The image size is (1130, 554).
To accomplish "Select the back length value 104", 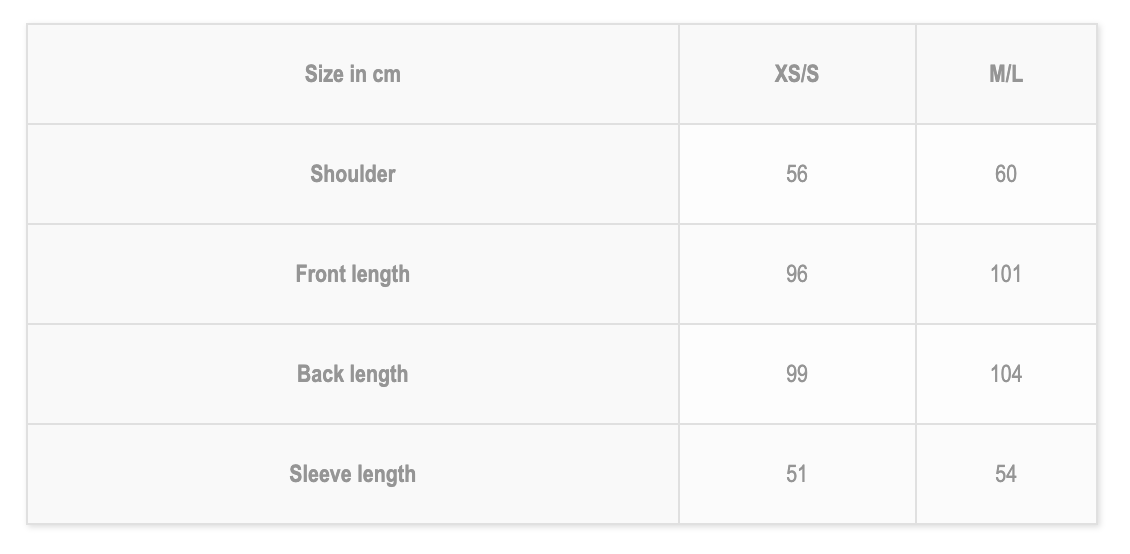I will [x=1006, y=374].
